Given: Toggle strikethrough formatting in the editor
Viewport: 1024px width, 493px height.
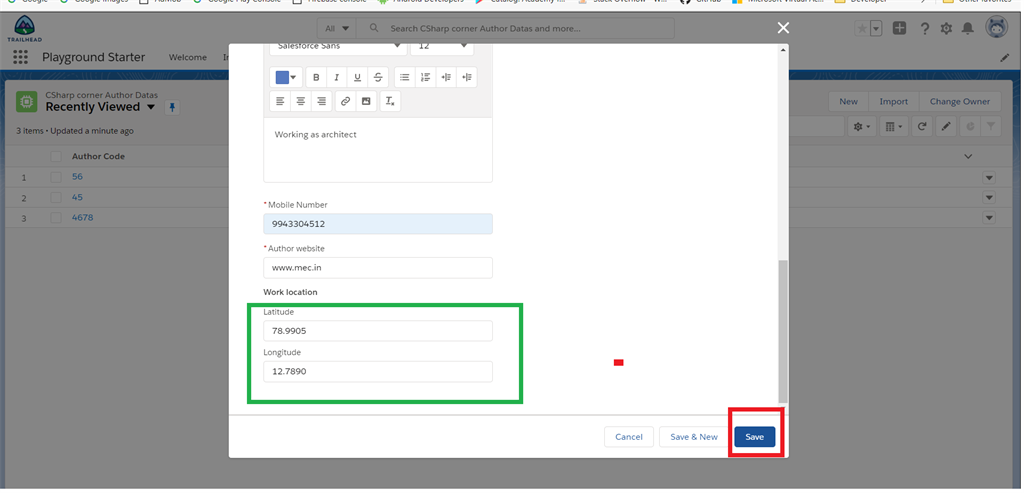Looking at the screenshot, I should pos(378,77).
